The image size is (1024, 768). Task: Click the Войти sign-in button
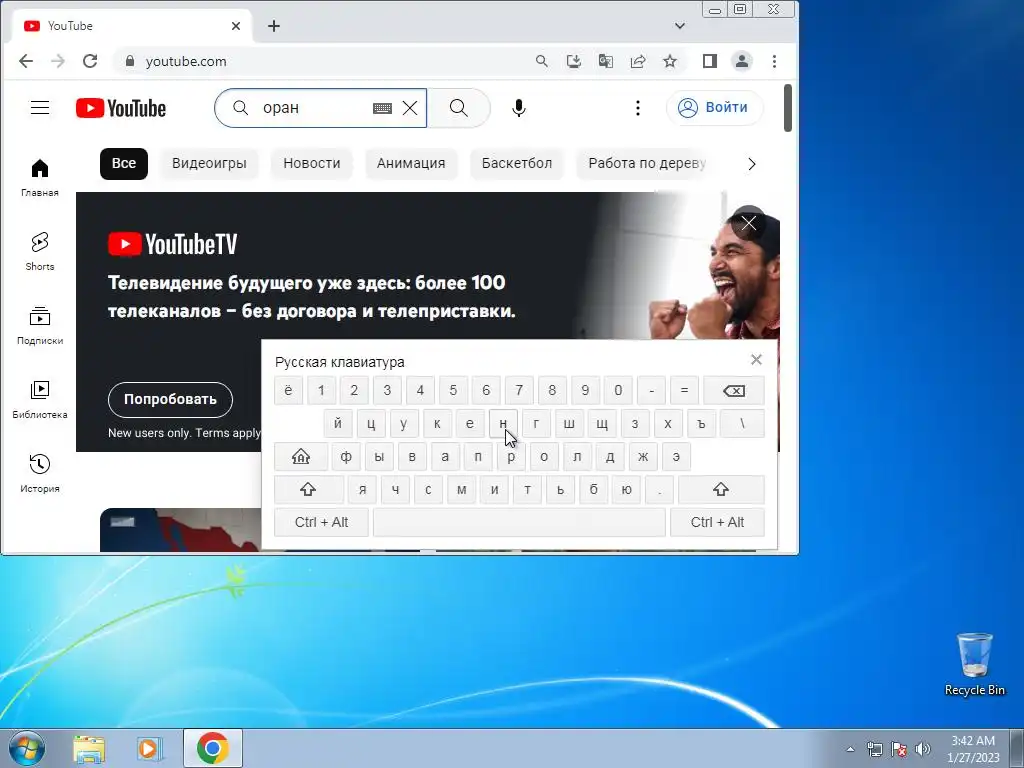pyautogui.click(x=714, y=108)
